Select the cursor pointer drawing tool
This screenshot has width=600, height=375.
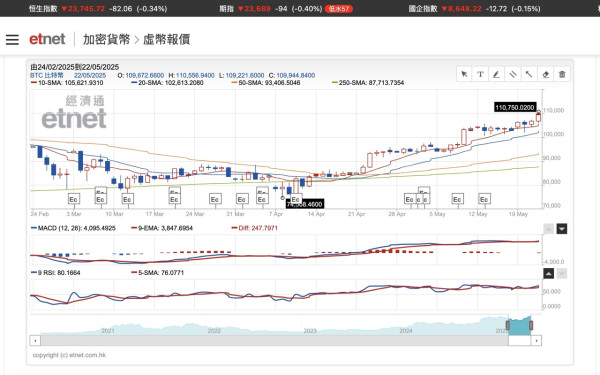point(464,74)
